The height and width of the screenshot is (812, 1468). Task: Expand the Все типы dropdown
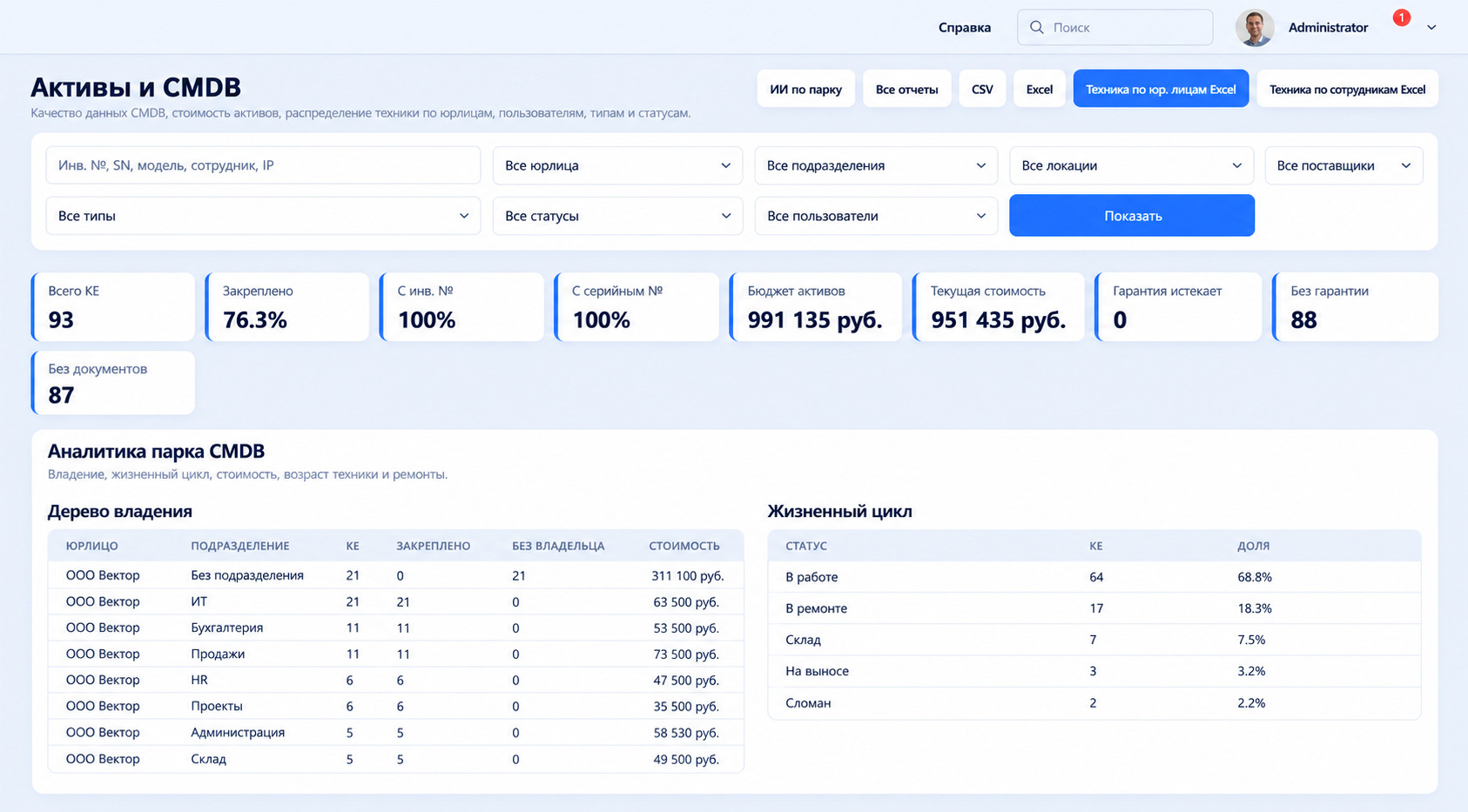263,216
